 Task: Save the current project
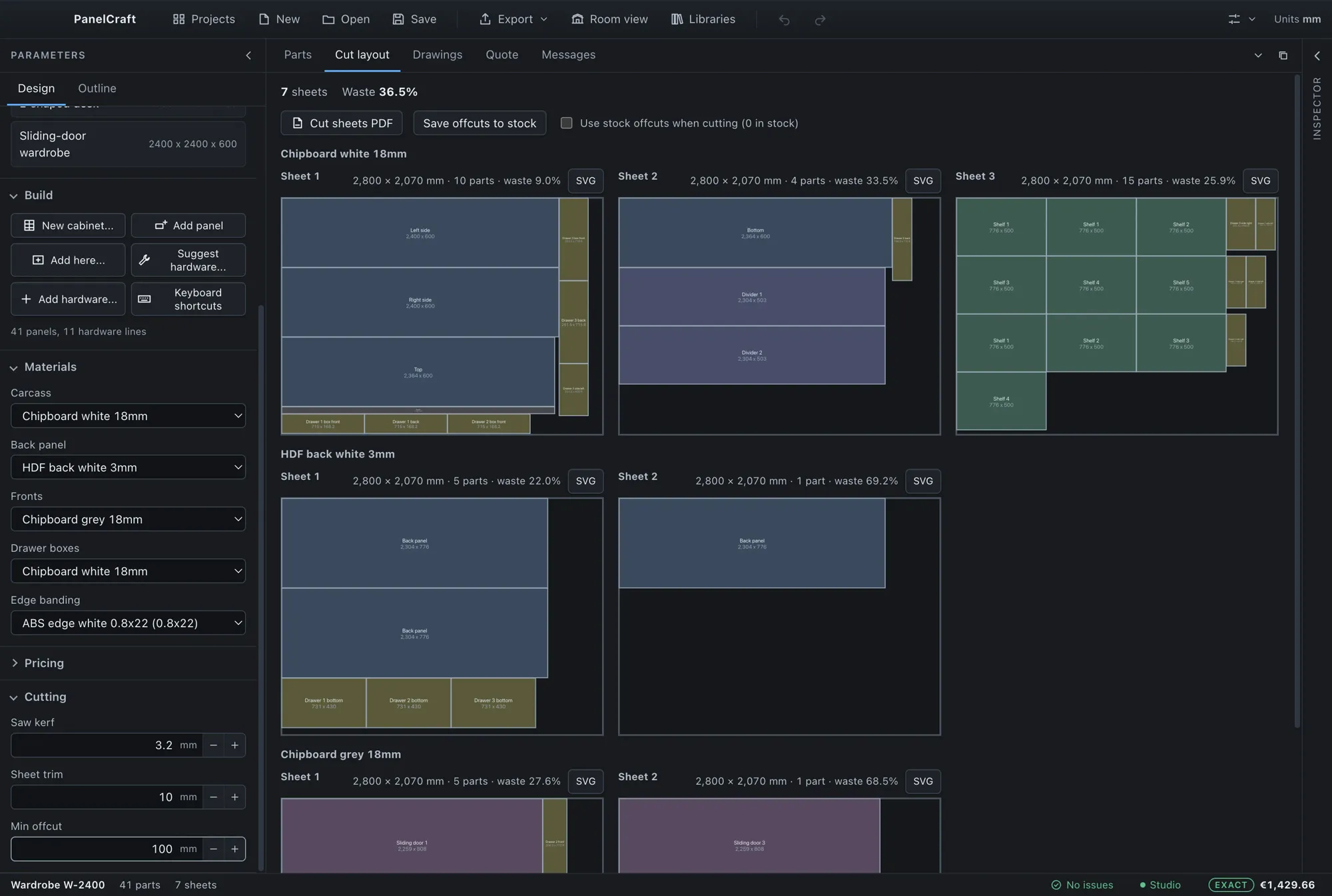[x=414, y=19]
